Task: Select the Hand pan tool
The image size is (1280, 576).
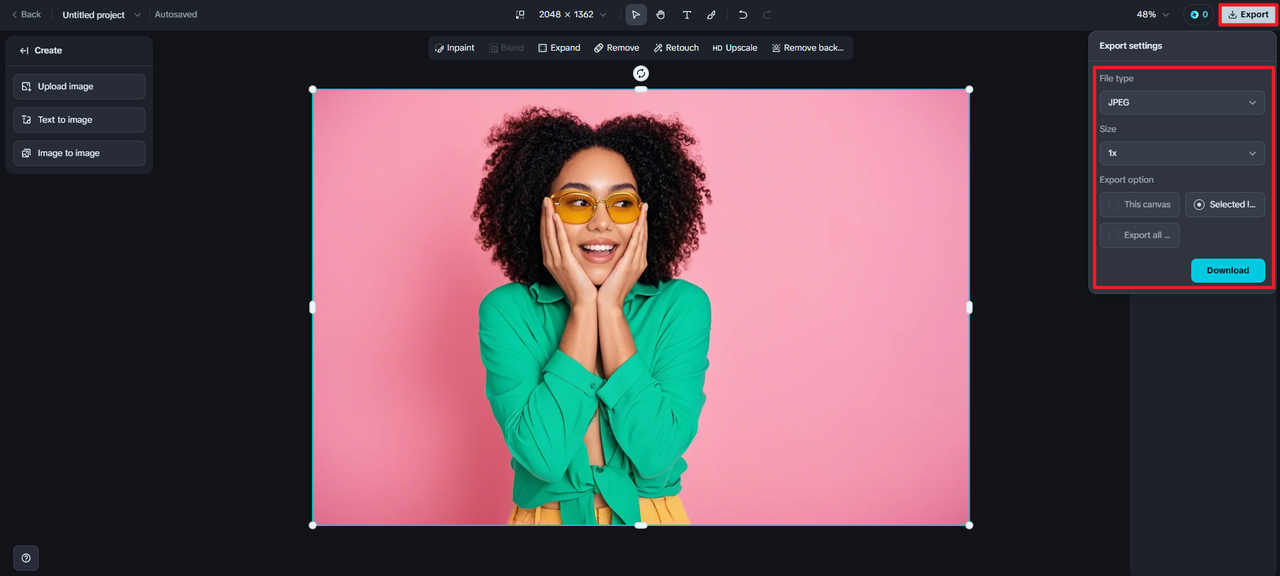Action: click(x=661, y=15)
